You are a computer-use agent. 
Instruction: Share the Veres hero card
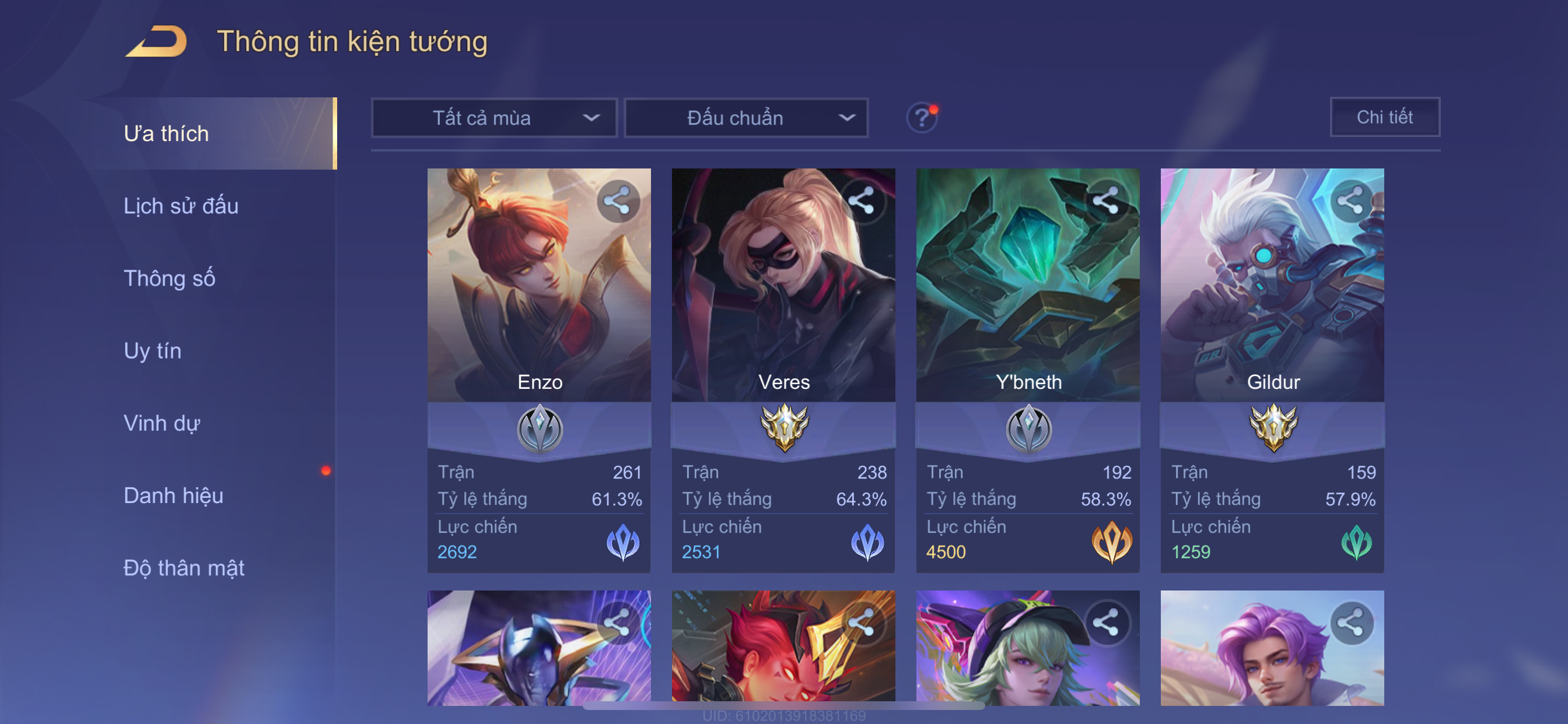click(x=862, y=201)
